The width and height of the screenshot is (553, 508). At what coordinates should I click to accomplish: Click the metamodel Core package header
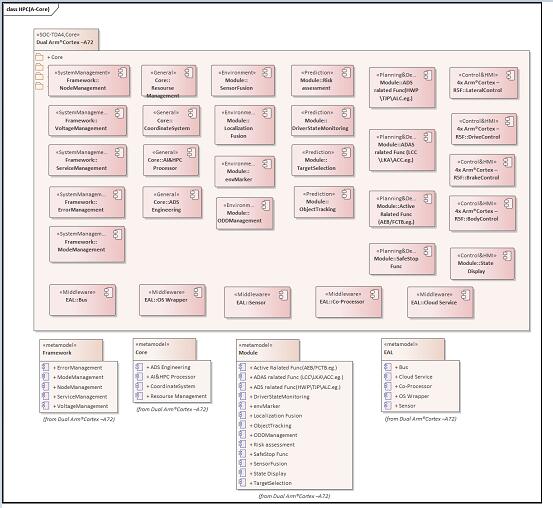164,349
